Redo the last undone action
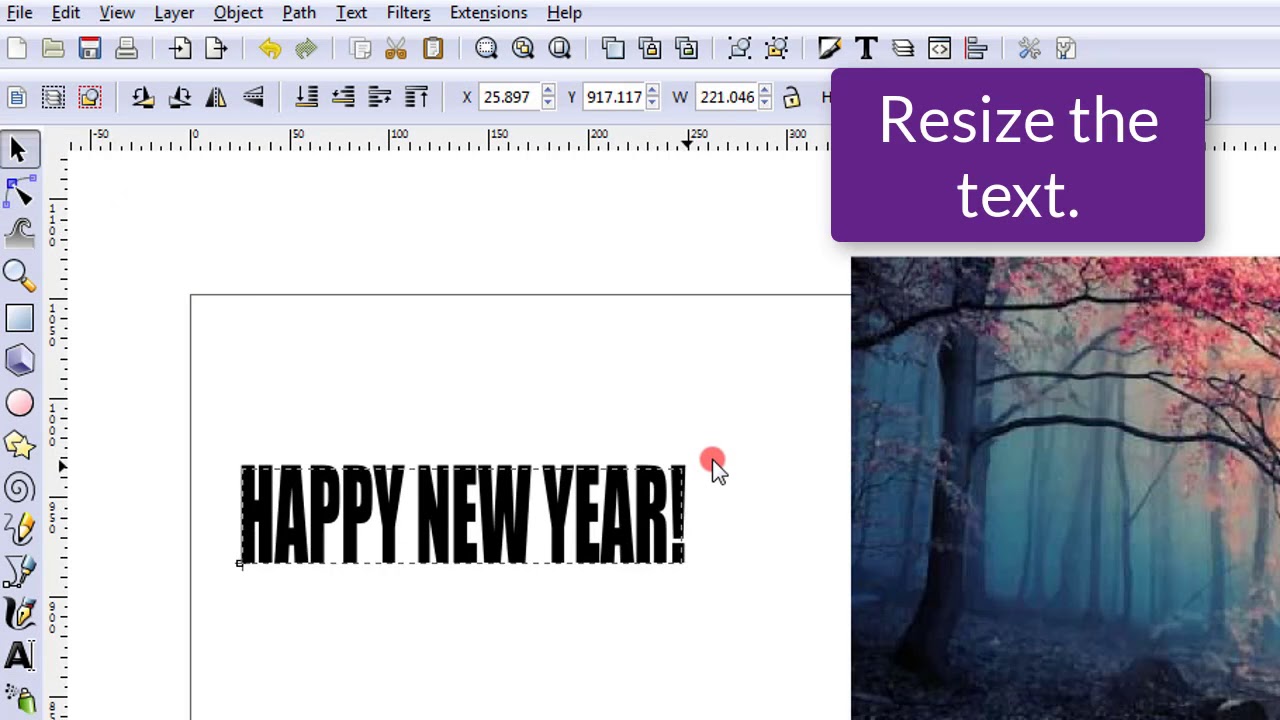The width and height of the screenshot is (1280, 720). [306, 48]
